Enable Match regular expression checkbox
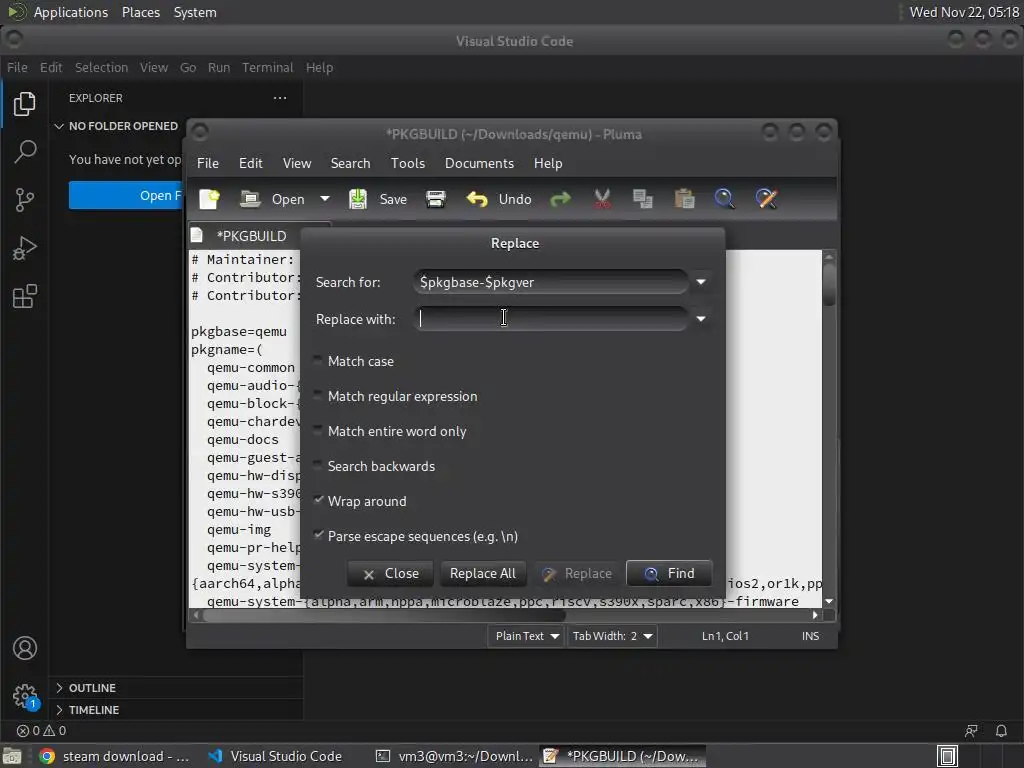1024x768 pixels. (318, 396)
